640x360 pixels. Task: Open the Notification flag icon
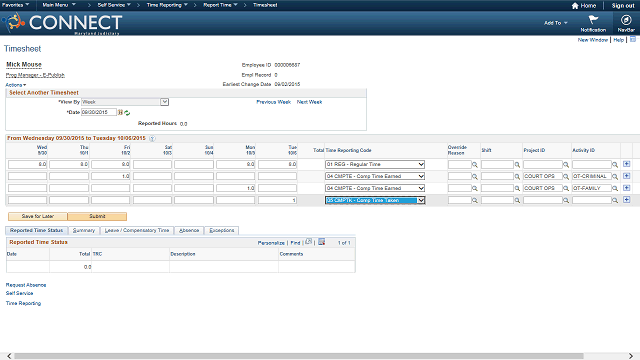pyautogui.click(x=593, y=20)
